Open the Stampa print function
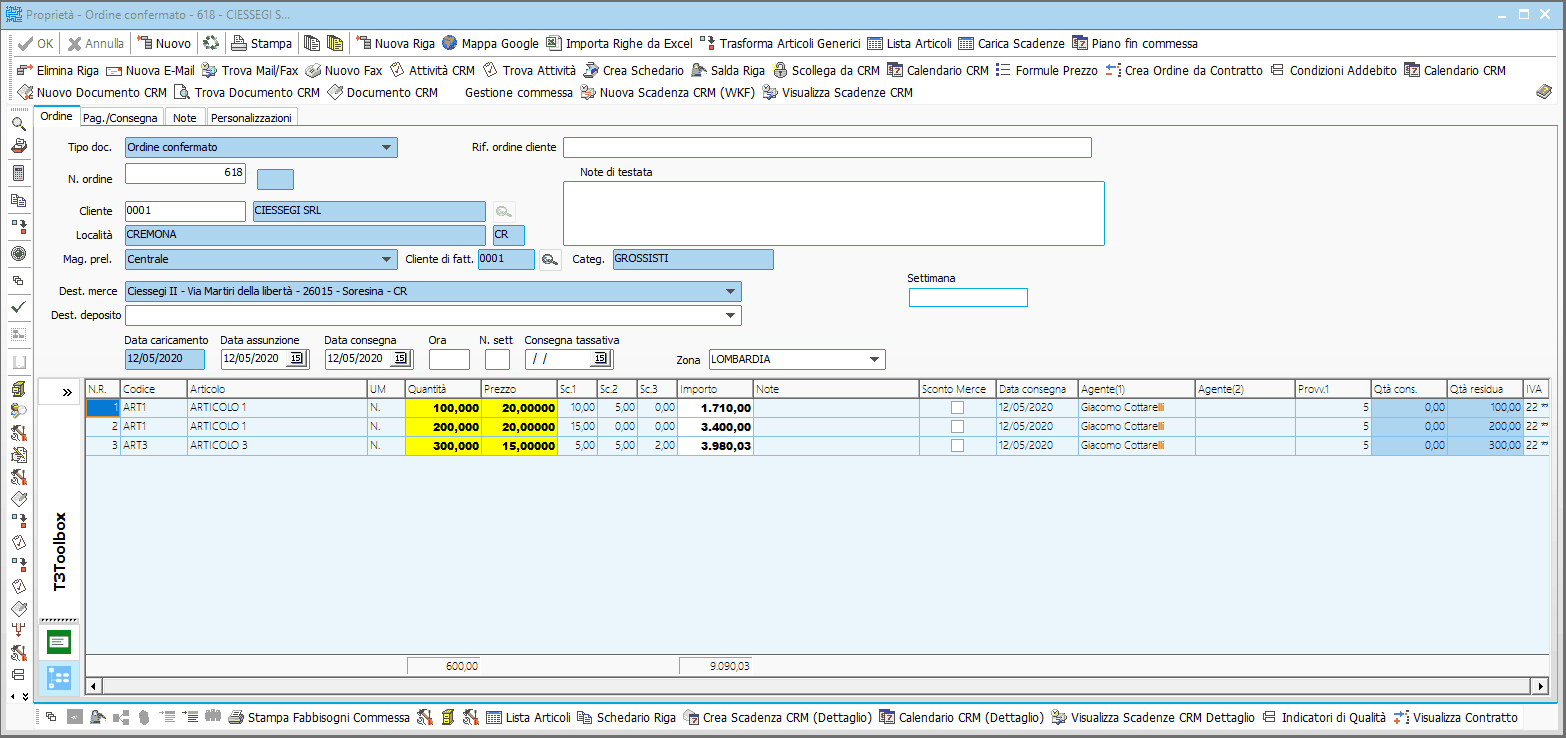1566x738 pixels. (x=262, y=44)
